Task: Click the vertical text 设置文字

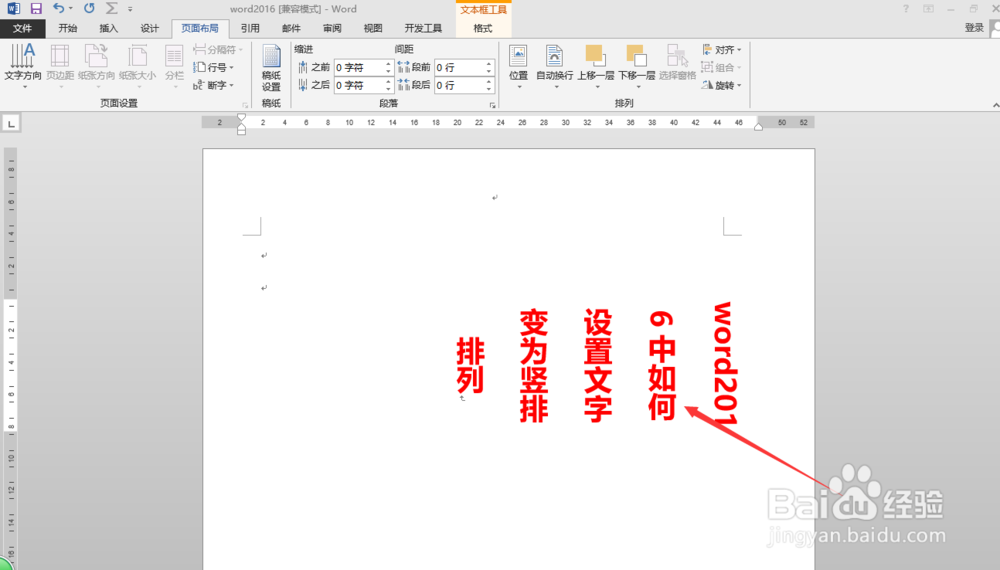Action: click(598, 366)
